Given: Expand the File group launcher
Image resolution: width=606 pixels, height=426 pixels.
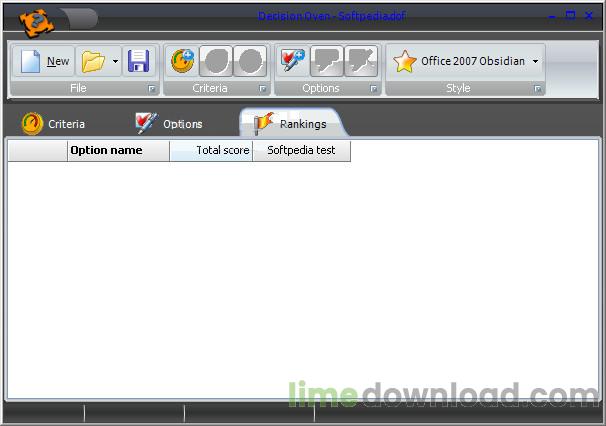Looking at the screenshot, I should tap(151, 89).
